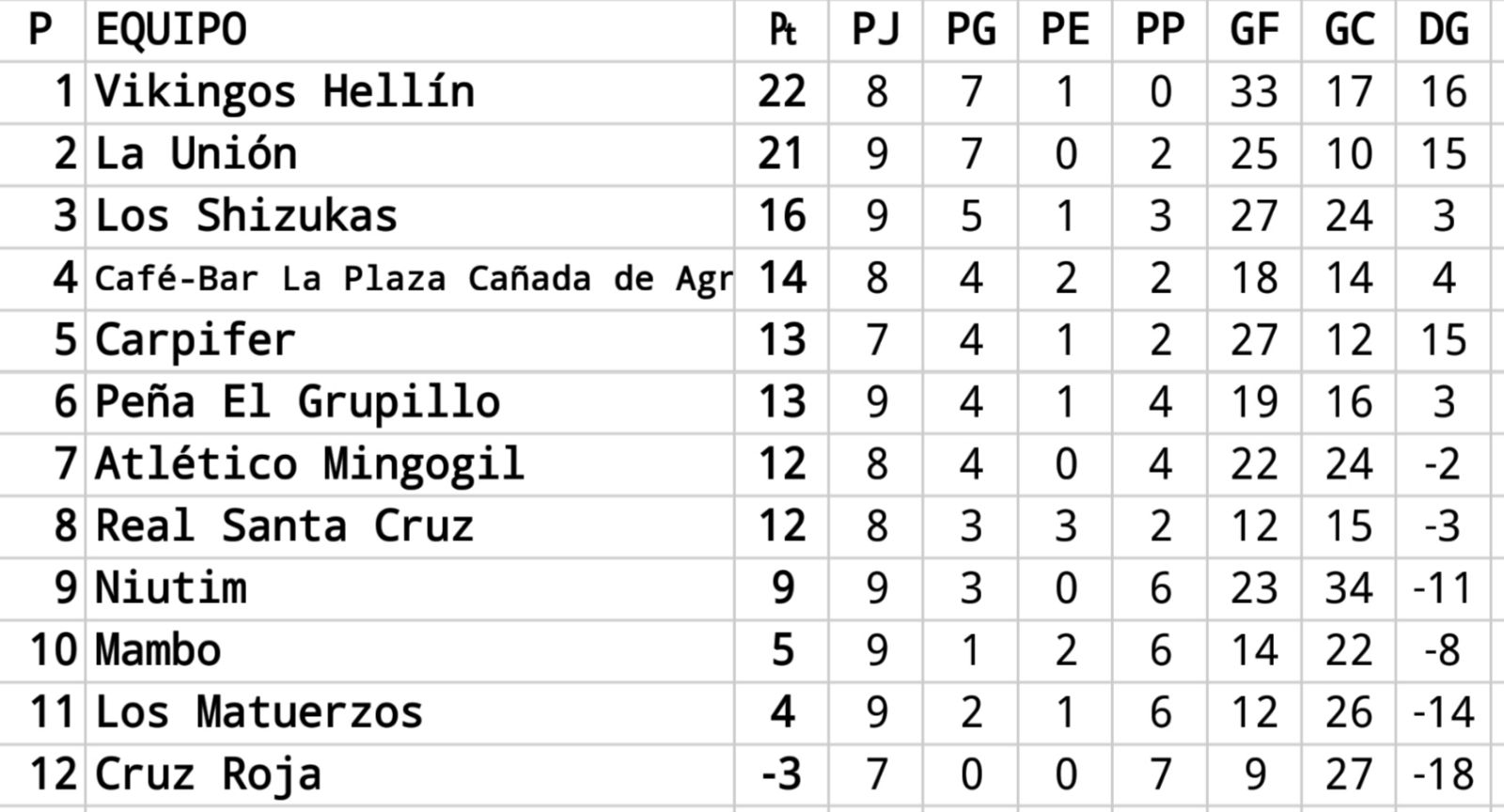Viewport: 1504px width, 812px height.
Task: Select Niutim's 34 goals against cell
Action: click(x=1349, y=588)
